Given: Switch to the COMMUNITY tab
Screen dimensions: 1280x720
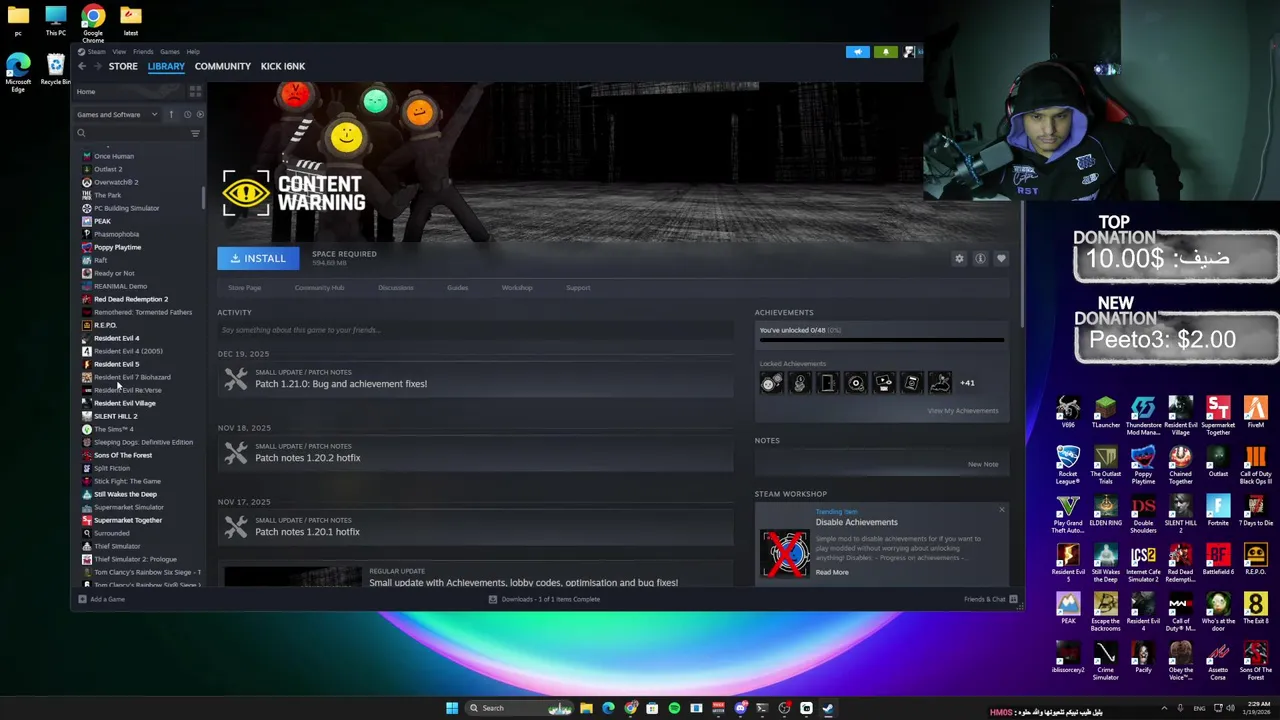Looking at the screenshot, I should [223, 66].
